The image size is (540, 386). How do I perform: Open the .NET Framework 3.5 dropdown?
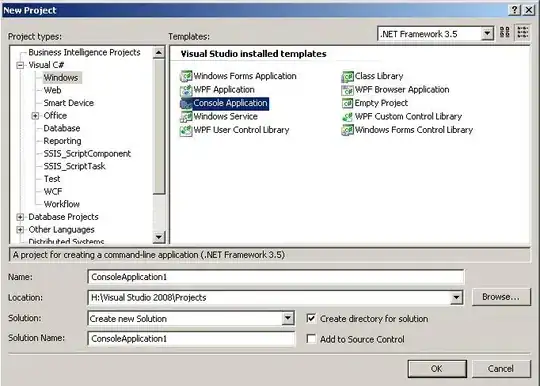coord(487,34)
